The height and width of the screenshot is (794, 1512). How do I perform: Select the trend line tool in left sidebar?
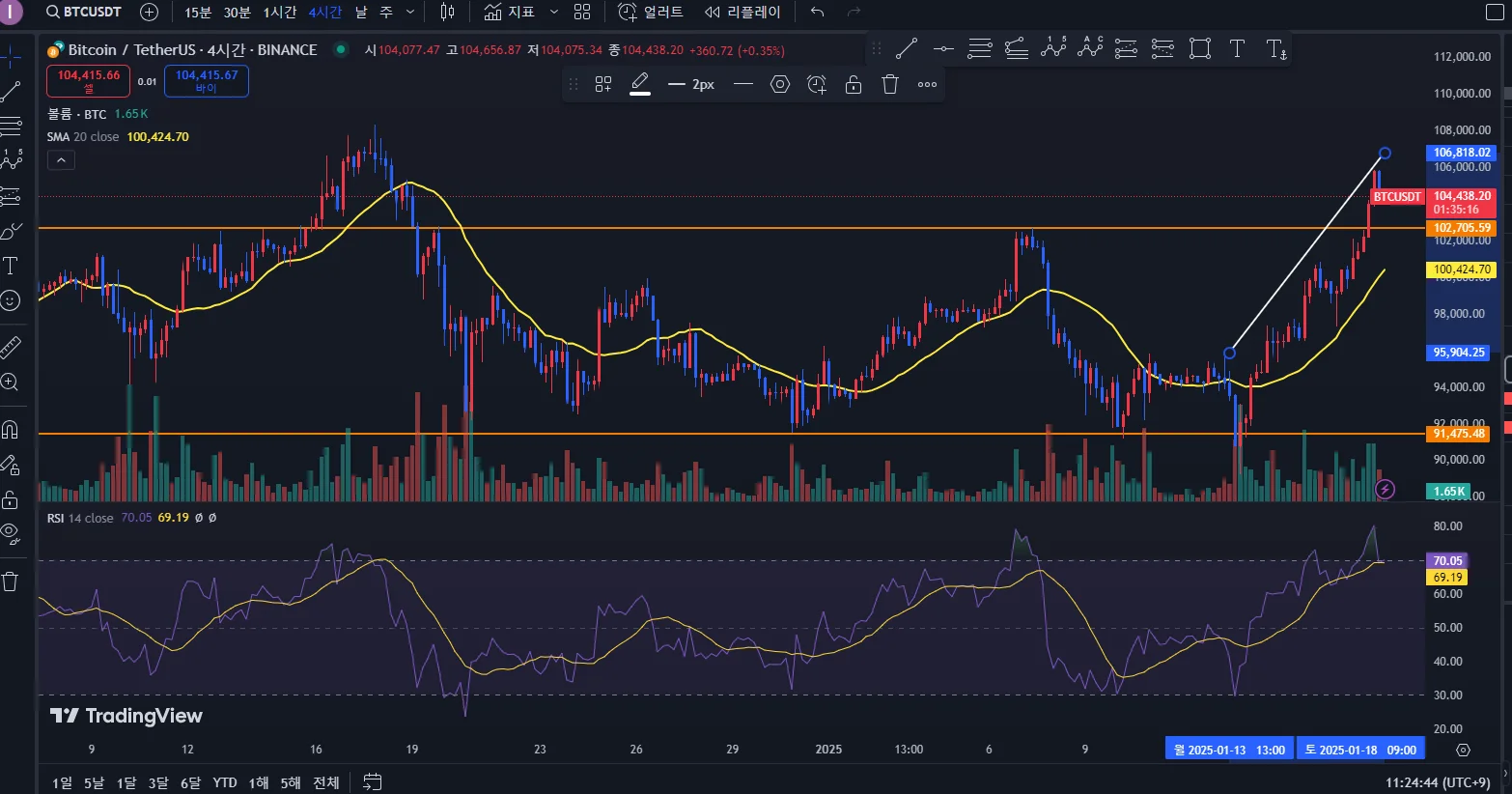click(x=11, y=92)
